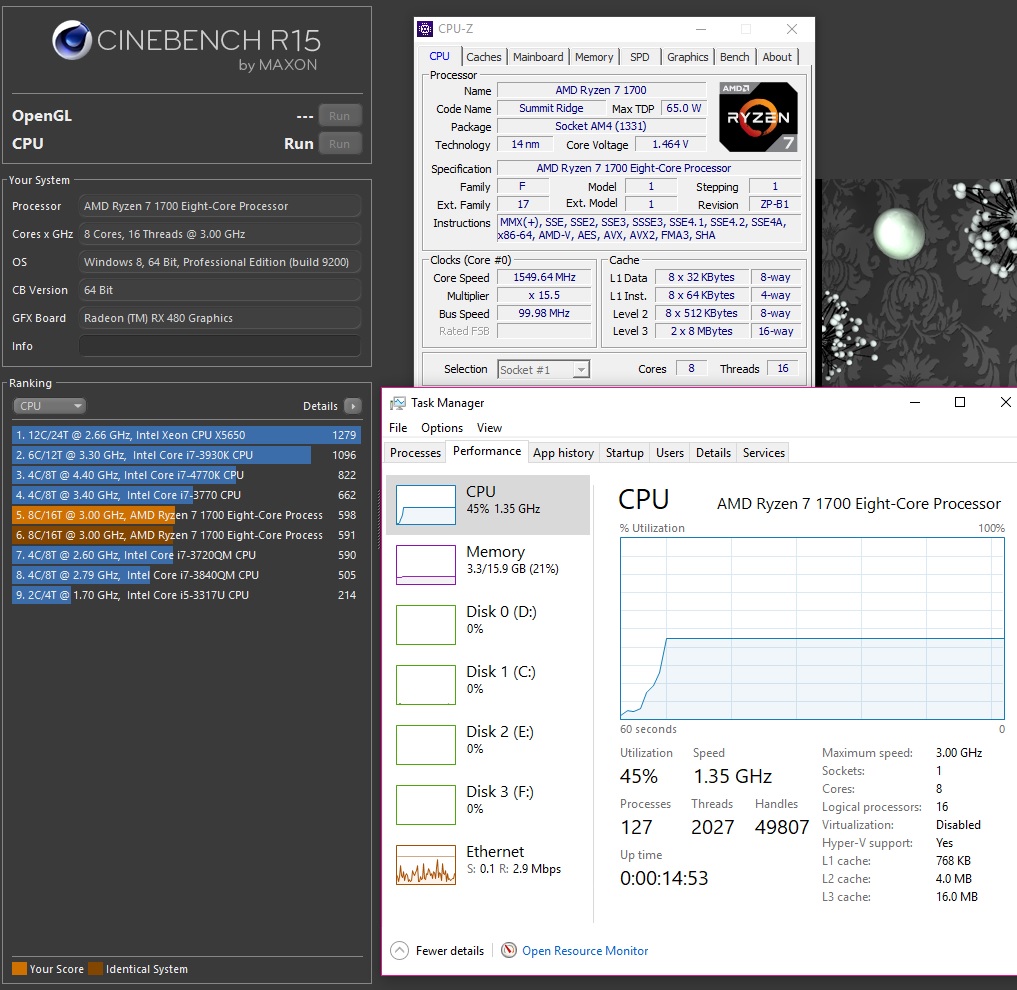1017x990 pixels.
Task: Select Ethernet in Task Manager sidebar
Action: 488,864
